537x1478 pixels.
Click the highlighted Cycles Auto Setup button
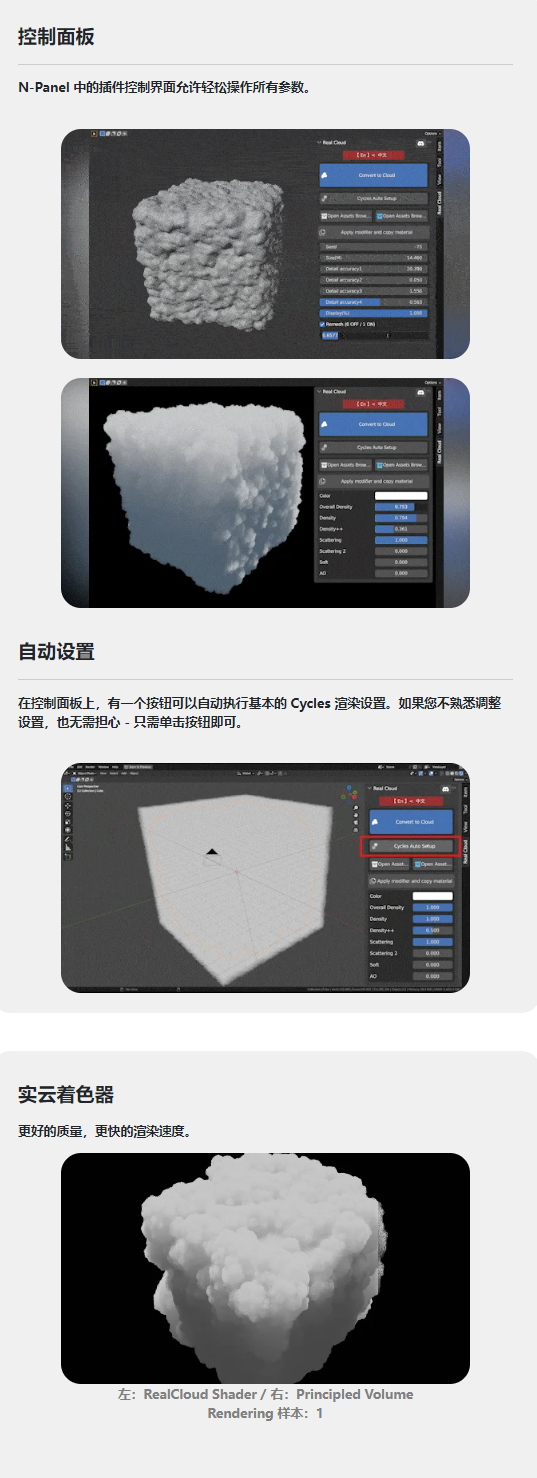(410, 846)
